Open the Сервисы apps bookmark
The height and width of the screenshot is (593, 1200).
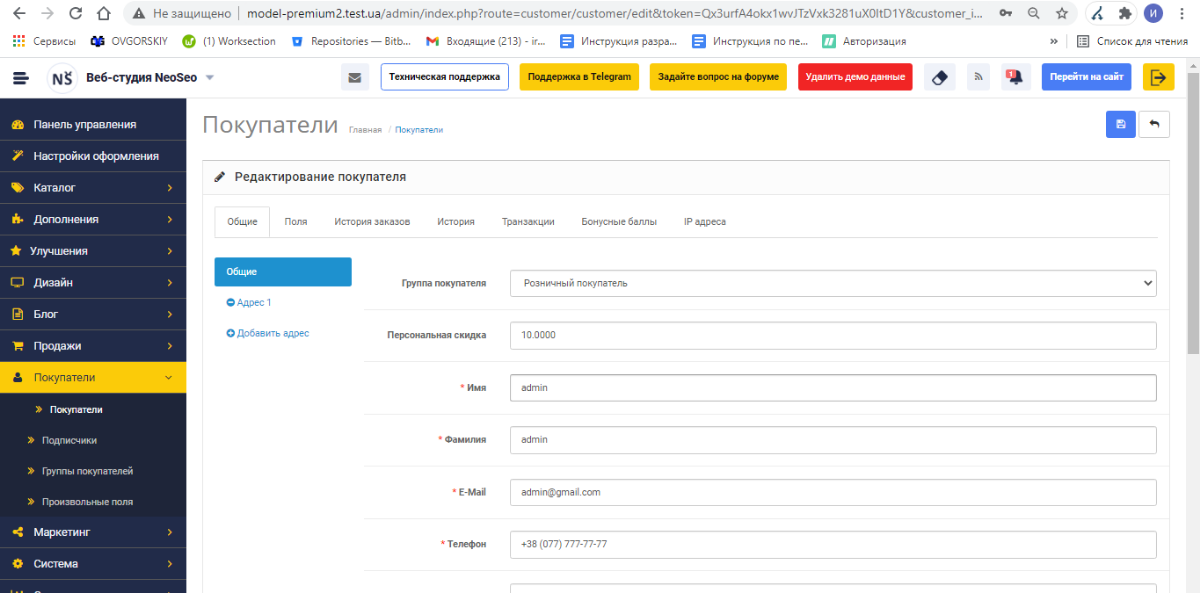[44, 41]
